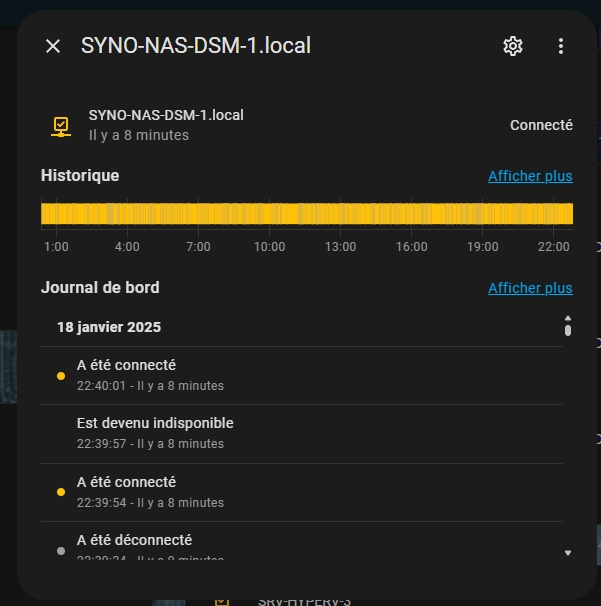Click the Journal de bord 'Afficher plus' link
Viewport: 601px width, 606px height.
tap(530, 288)
